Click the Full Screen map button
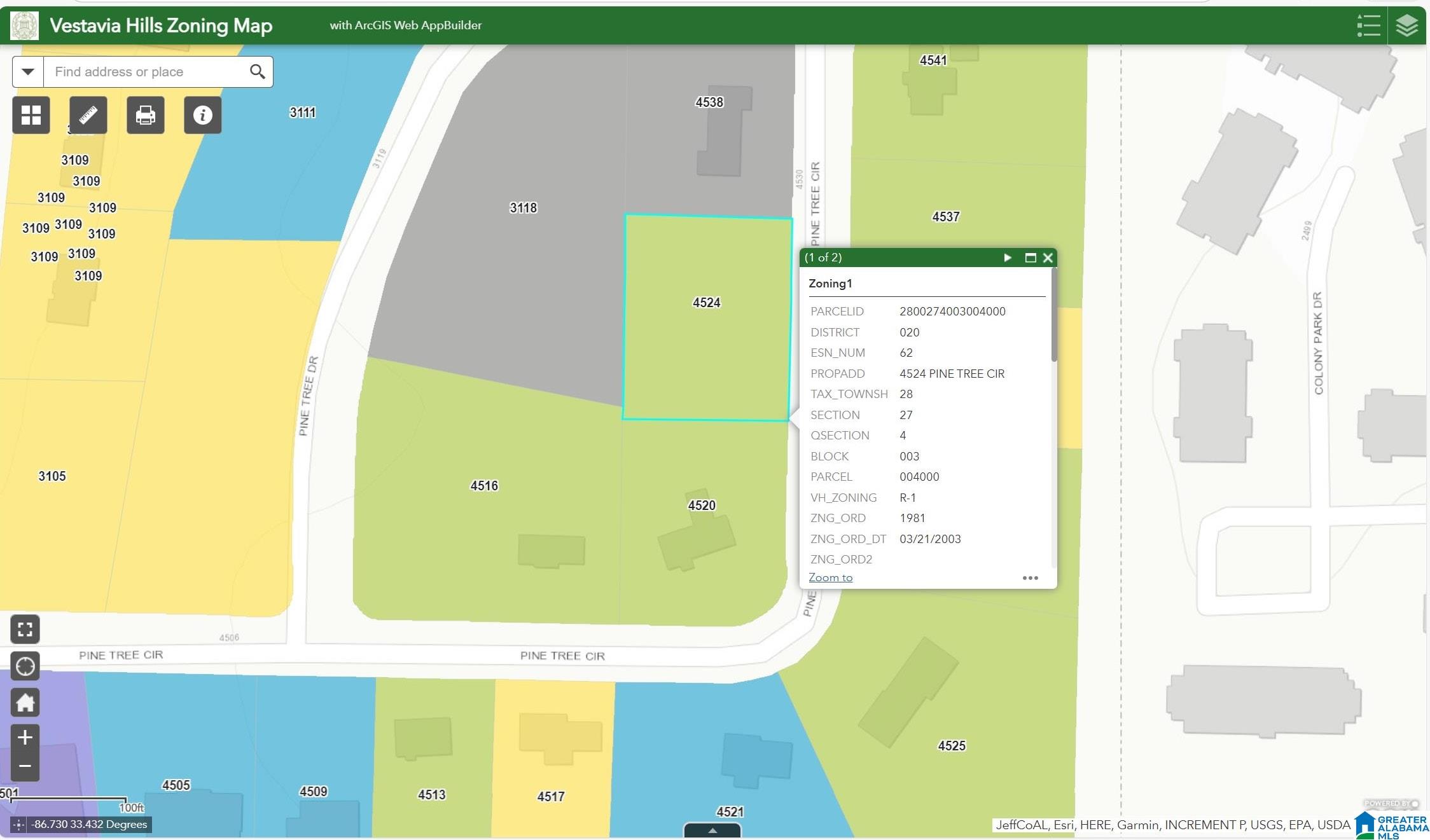 click(25, 630)
